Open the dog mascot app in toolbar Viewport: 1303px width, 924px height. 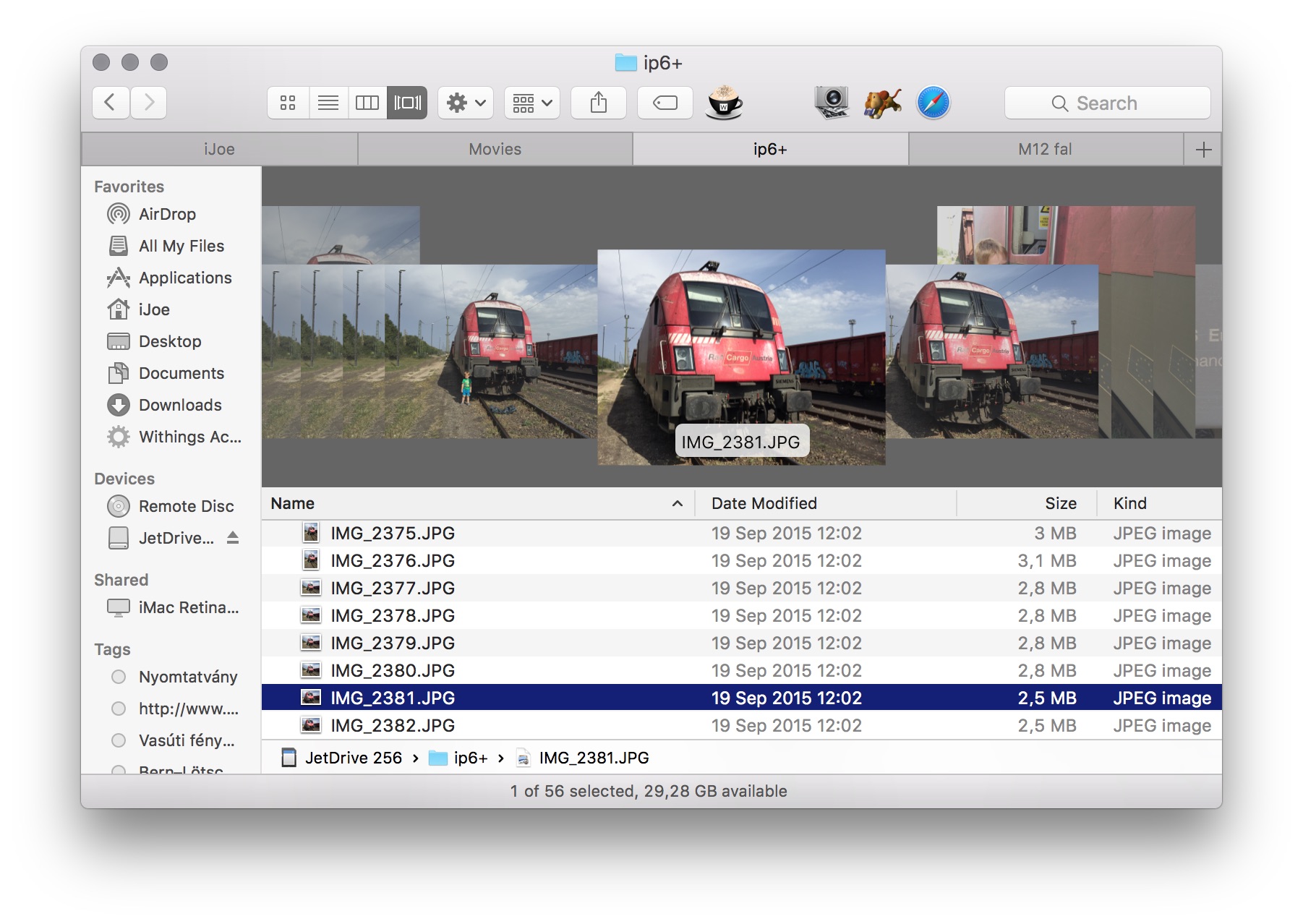[x=882, y=103]
